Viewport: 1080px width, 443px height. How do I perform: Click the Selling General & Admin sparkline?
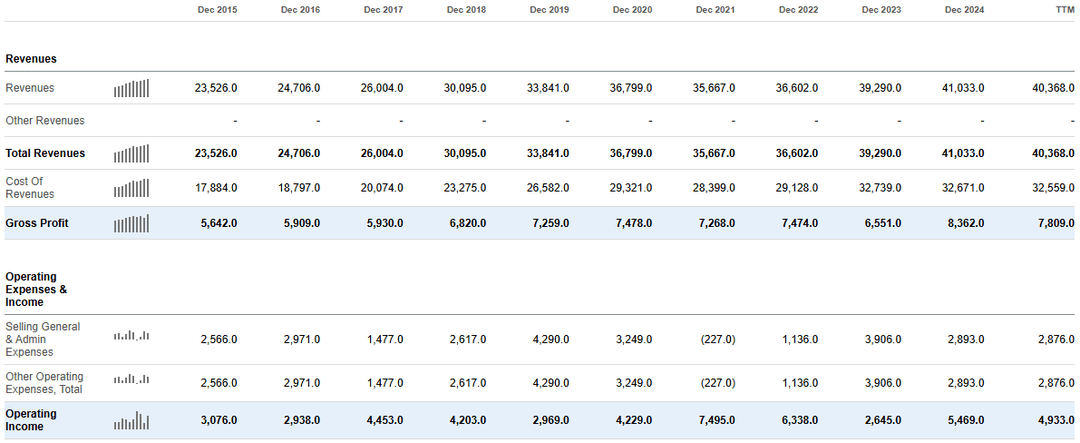pyautogui.click(x=131, y=336)
